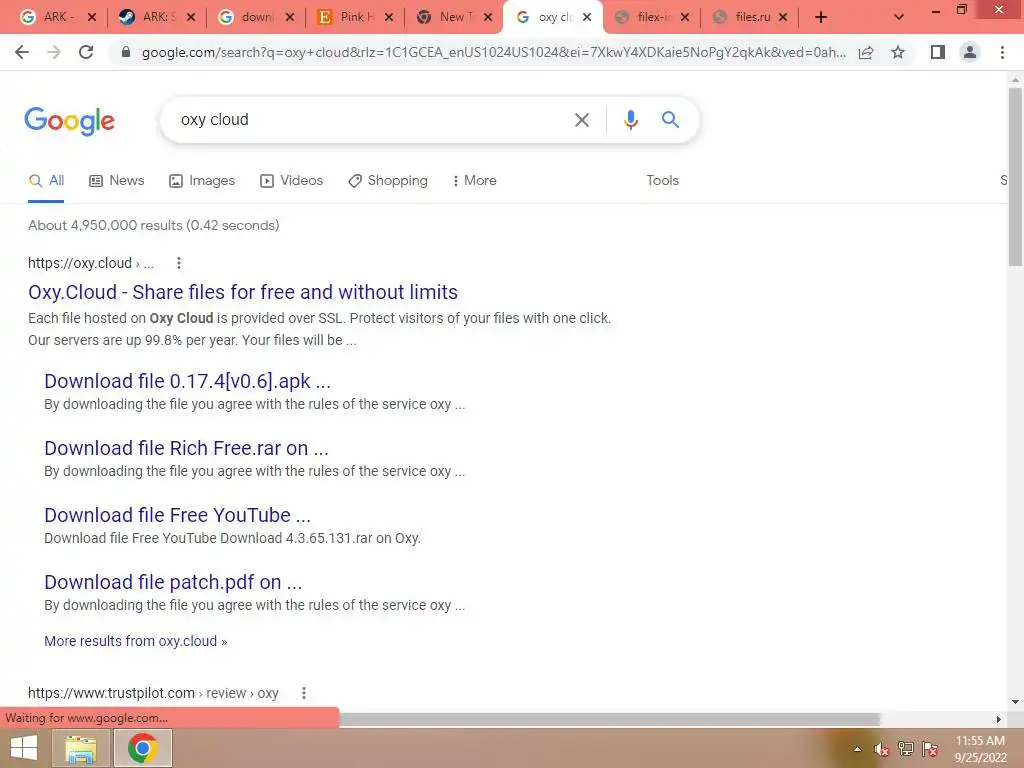Viewport: 1024px width, 768px height.
Task: Click the horizontal scrollbar right arrow
Action: [999, 720]
